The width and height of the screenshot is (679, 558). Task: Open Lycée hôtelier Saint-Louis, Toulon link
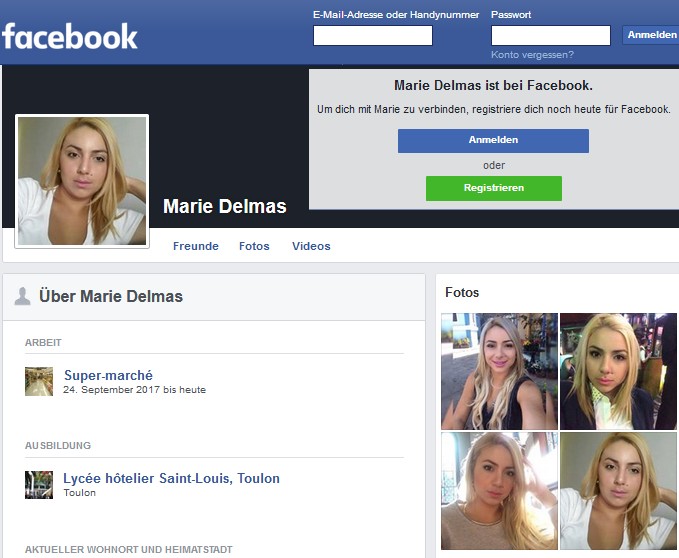click(x=171, y=478)
